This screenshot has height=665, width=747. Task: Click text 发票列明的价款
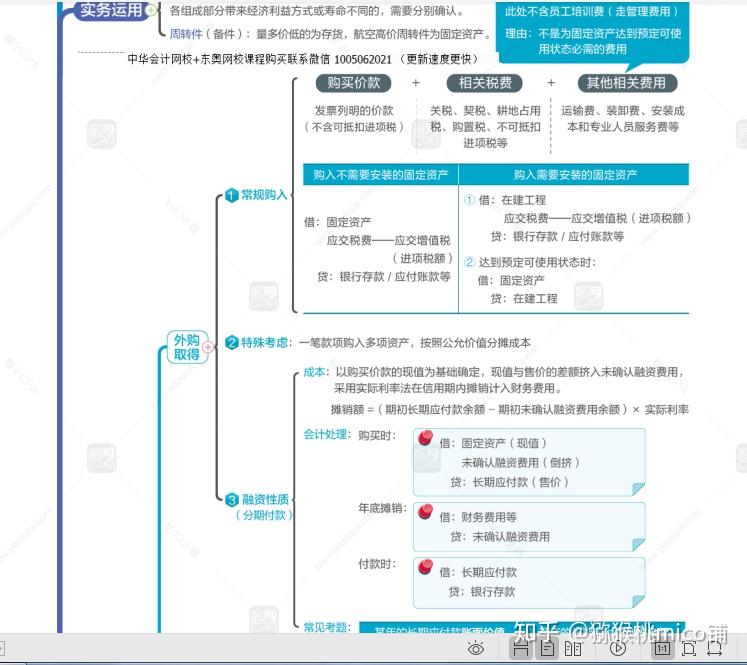click(x=353, y=111)
